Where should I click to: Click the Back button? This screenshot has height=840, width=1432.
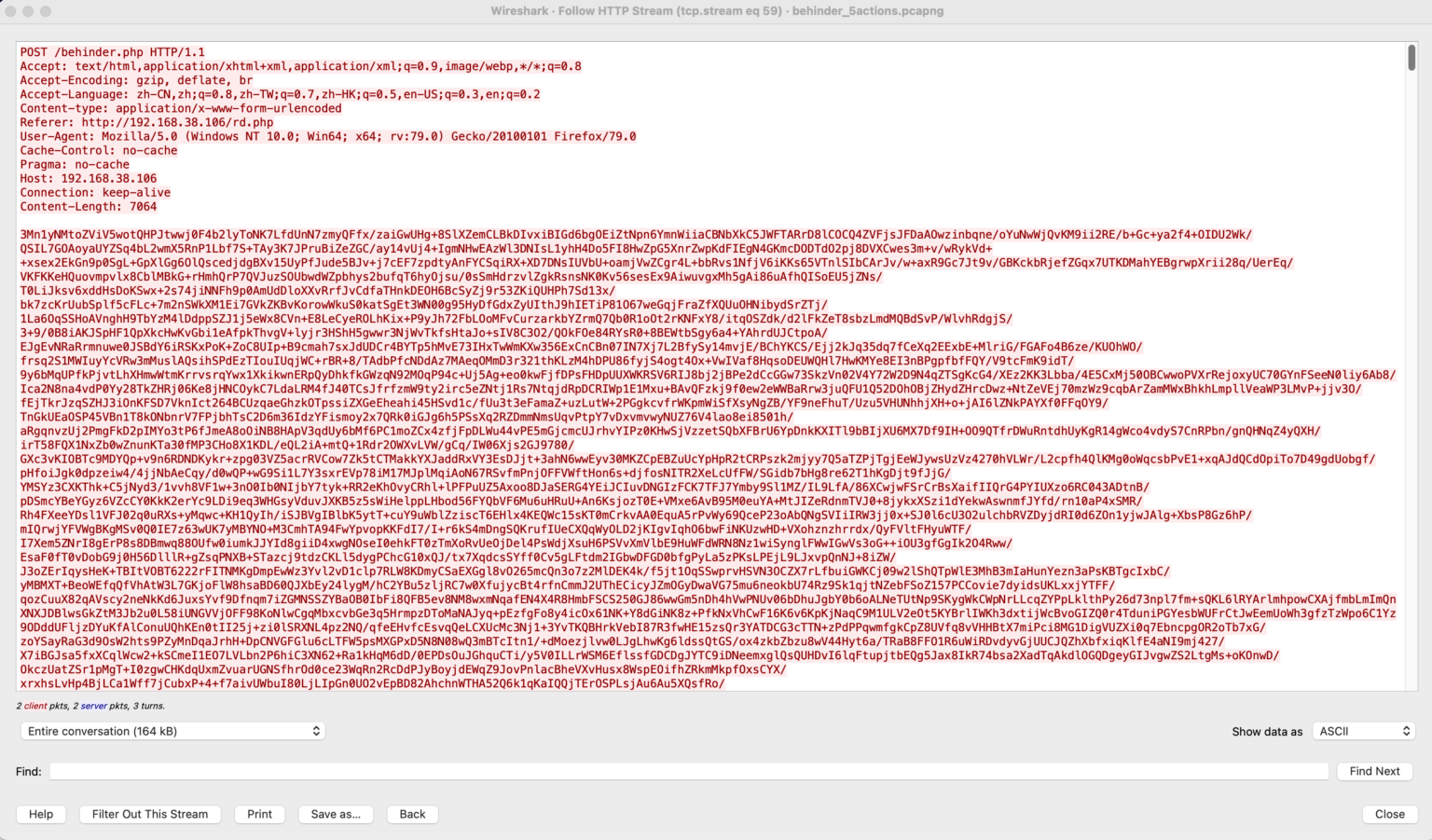click(x=412, y=814)
